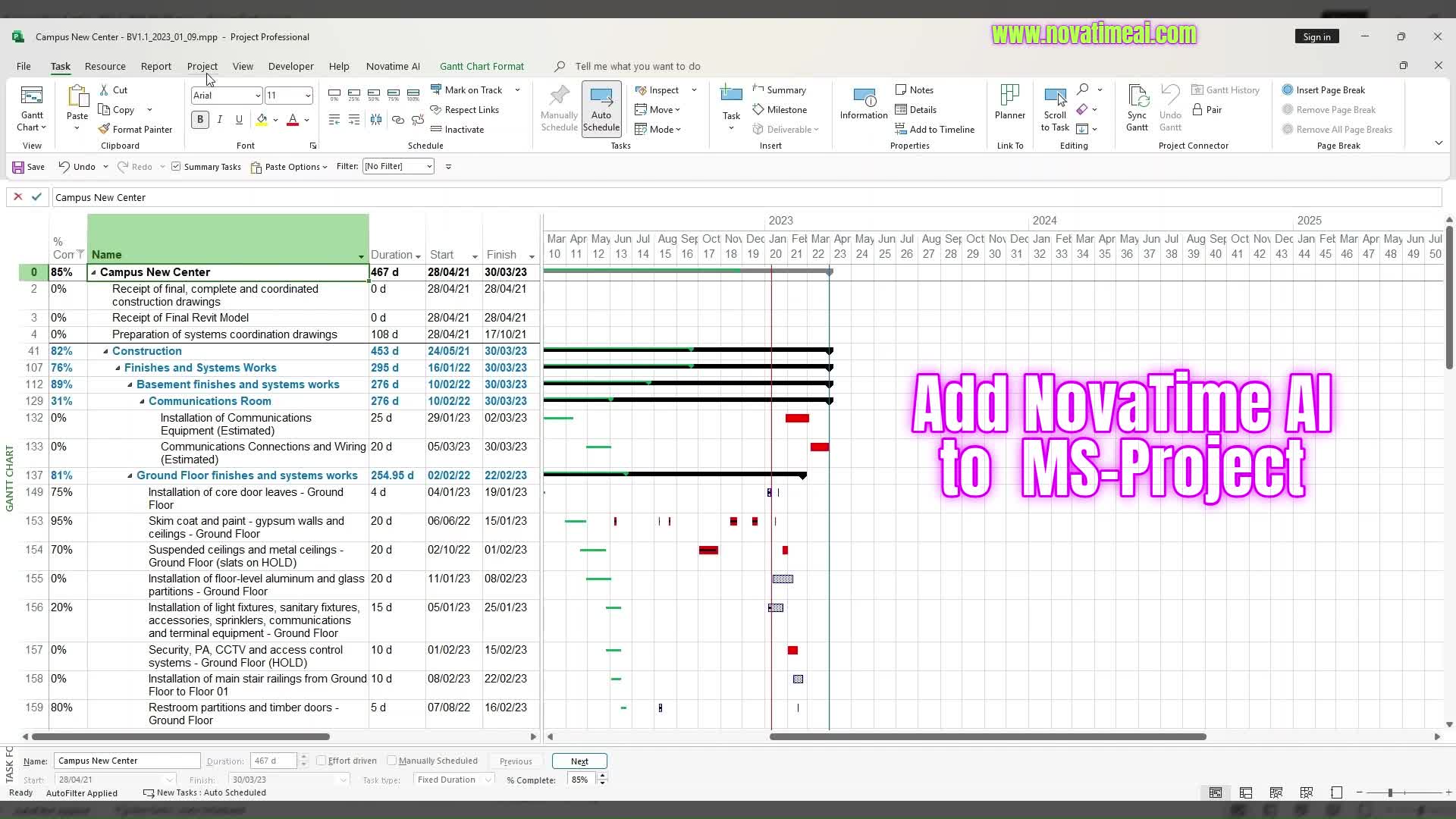This screenshot has width=1456, height=819.
Task: Increase the % Complete value
Action: 602,776
